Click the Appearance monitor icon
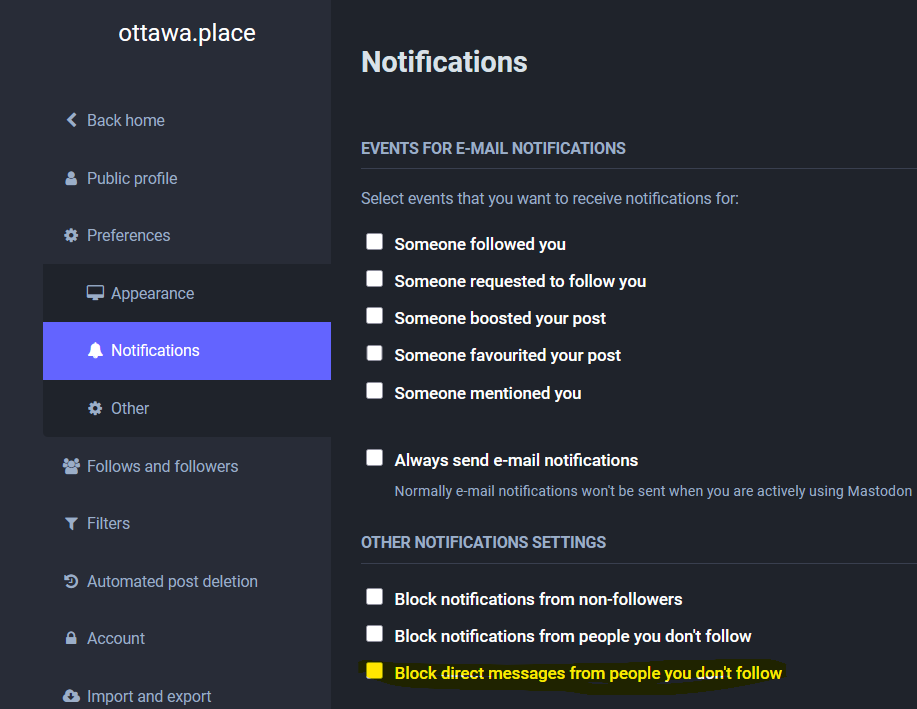The height and width of the screenshot is (709, 917). pyautogui.click(x=95, y=293)
